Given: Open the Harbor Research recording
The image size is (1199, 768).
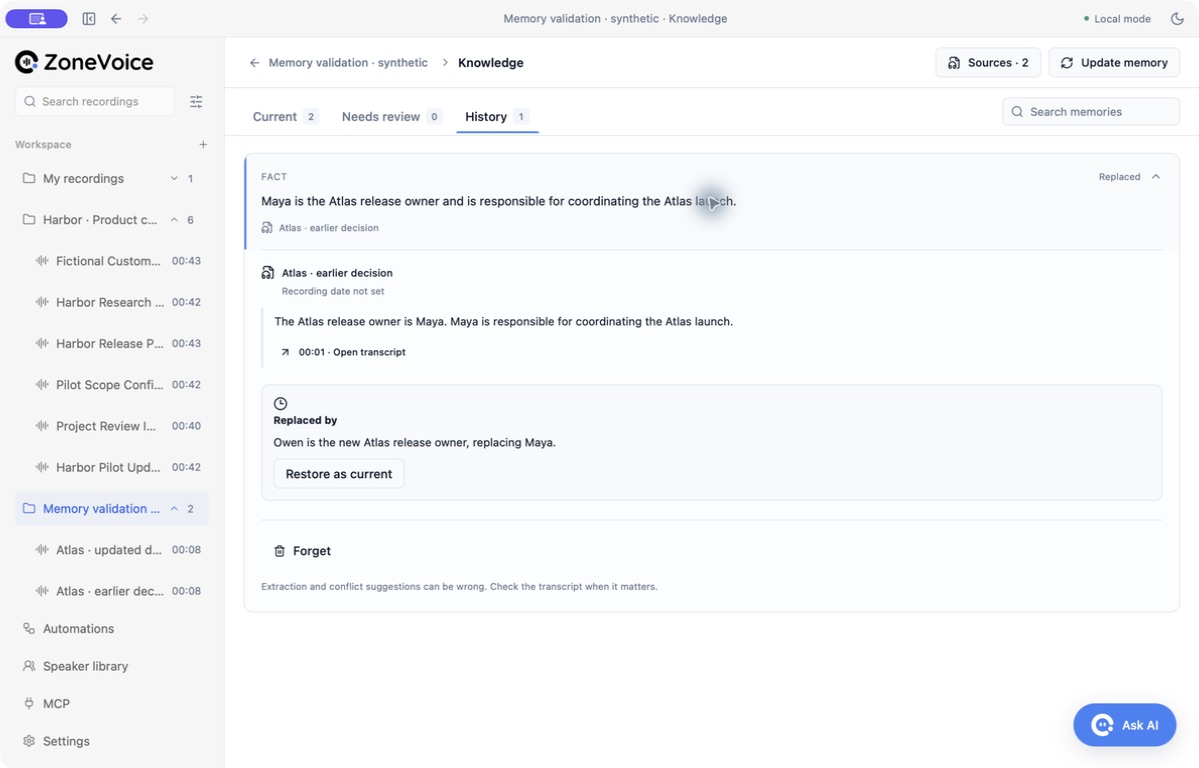Looking at the screenshot, I should (x=118, y=302).
